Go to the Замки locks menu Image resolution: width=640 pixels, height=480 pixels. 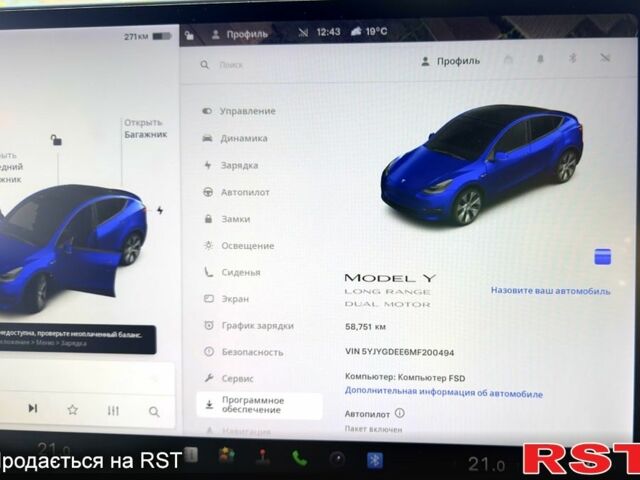[x=227, y=219]
